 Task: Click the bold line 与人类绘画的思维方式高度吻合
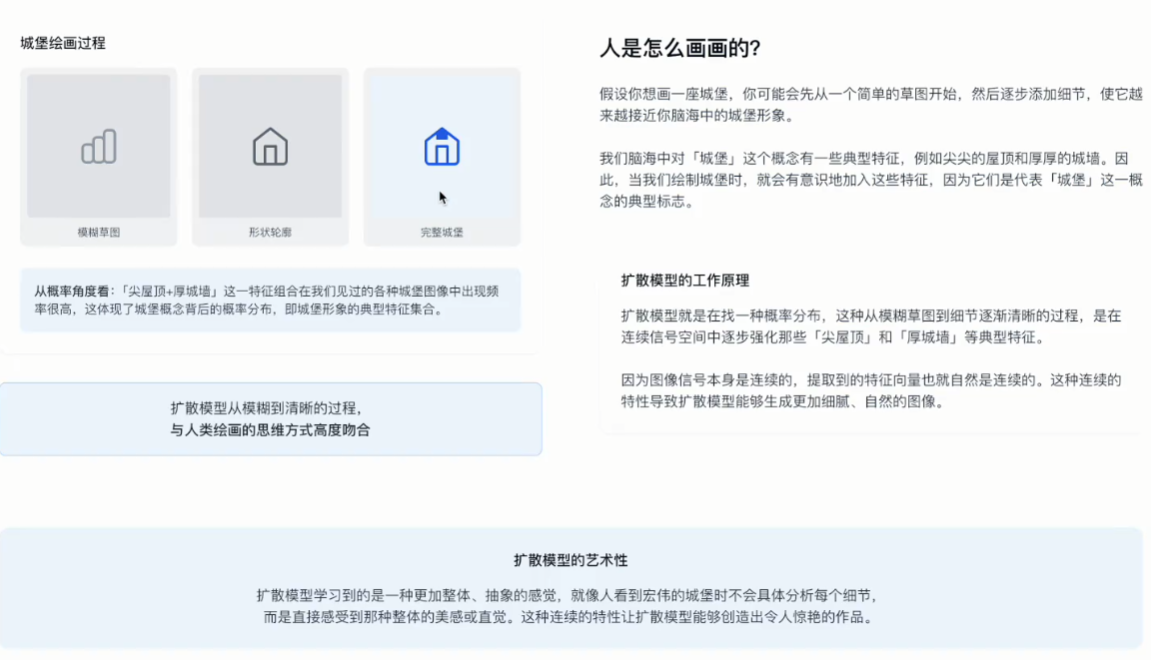(270, 430)
